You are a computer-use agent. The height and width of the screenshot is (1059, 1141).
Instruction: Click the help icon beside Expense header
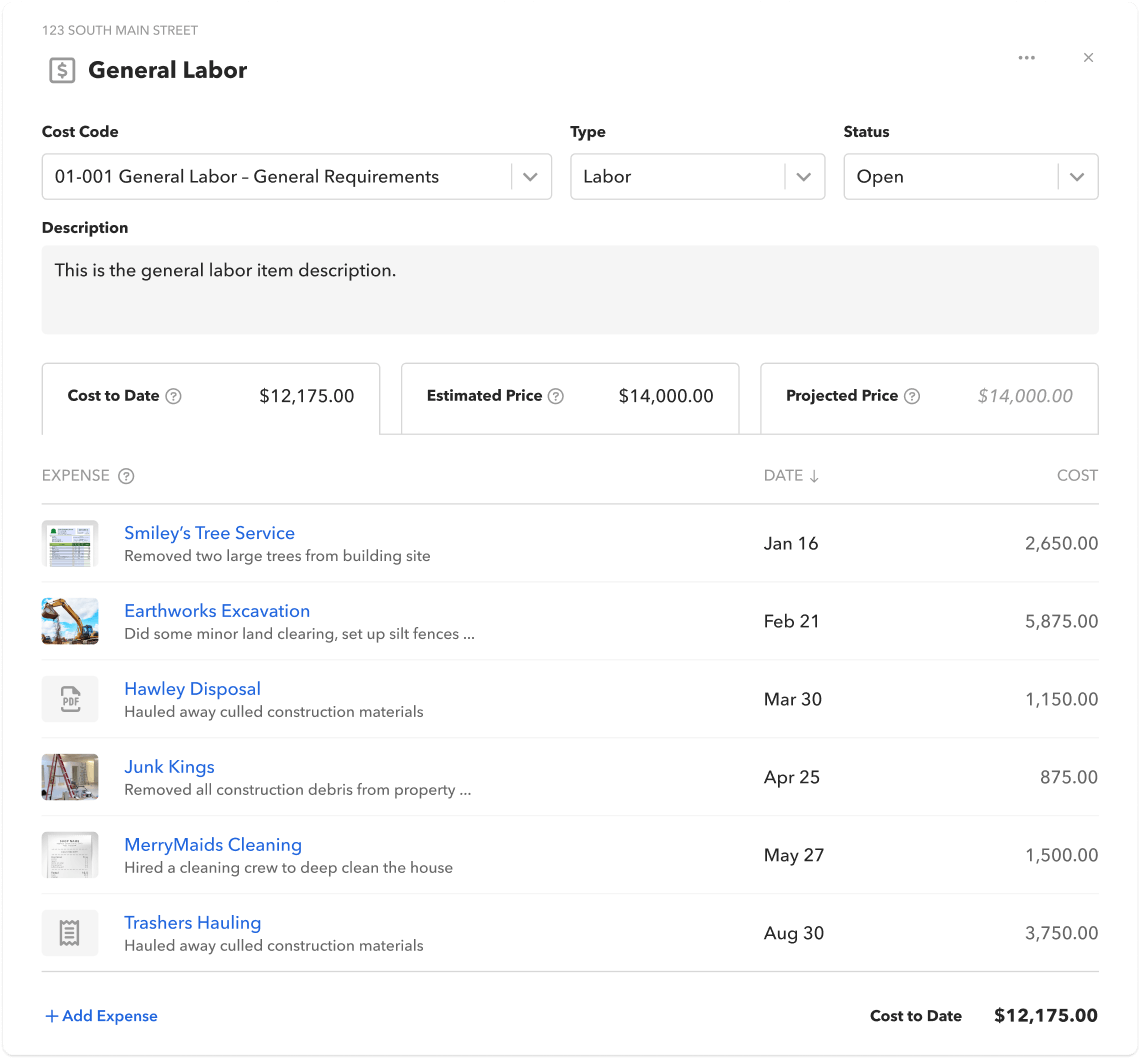point(126,476)
